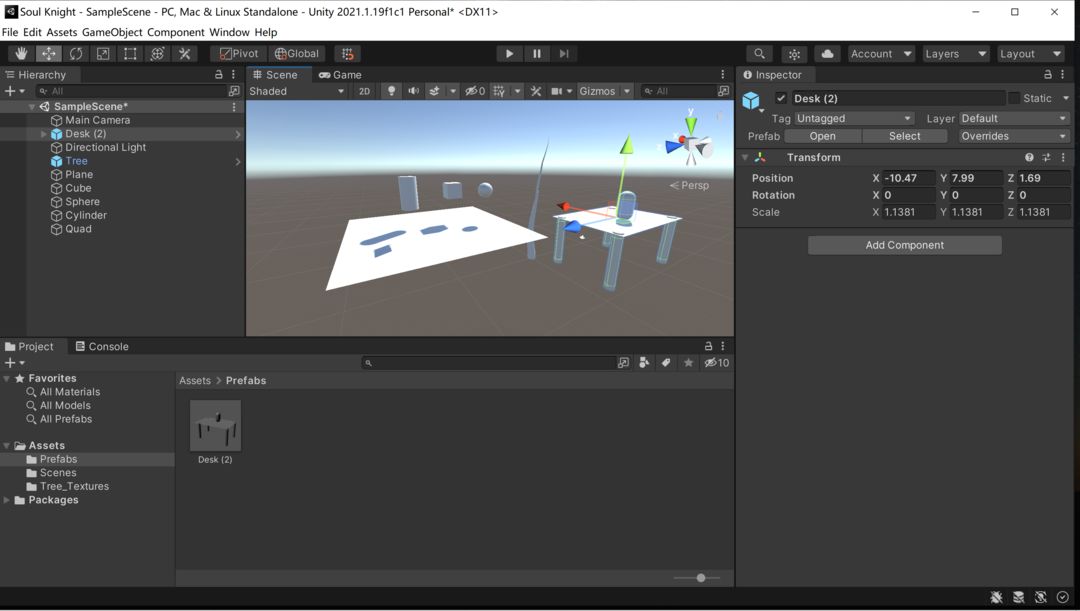Click the Play button

509,54
